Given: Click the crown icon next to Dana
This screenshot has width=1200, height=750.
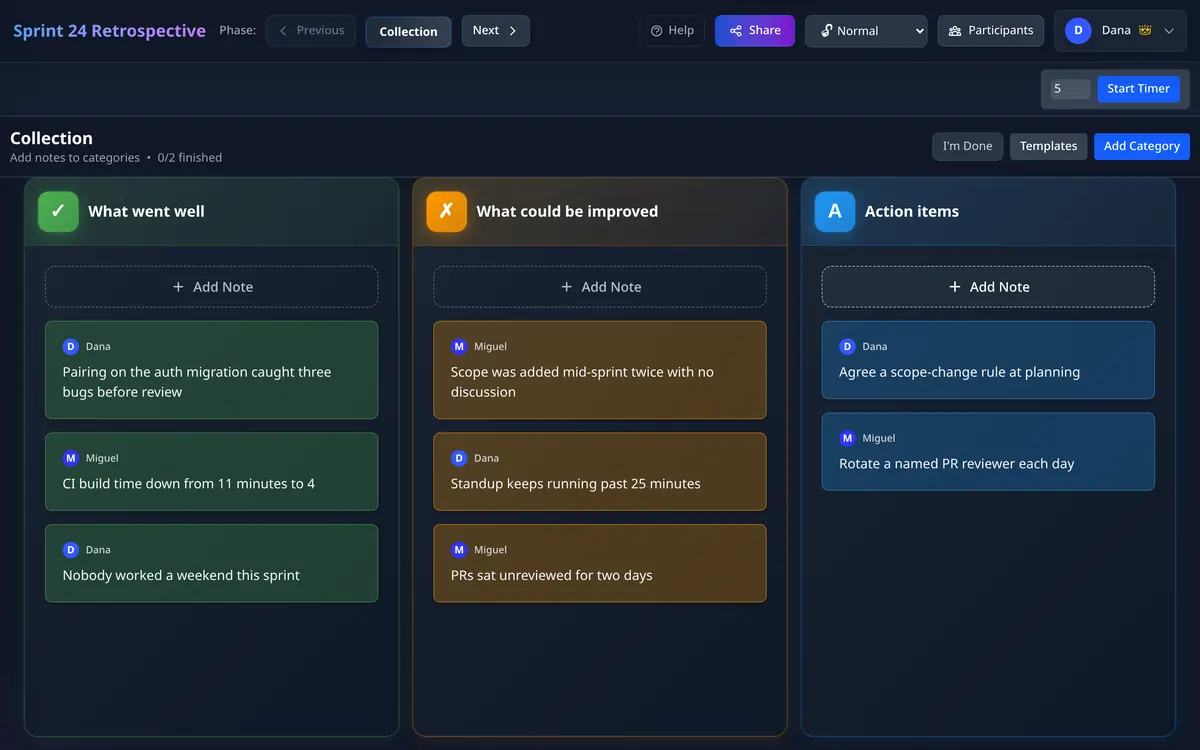Looking at the screenshot, I should coord(1144,31).
